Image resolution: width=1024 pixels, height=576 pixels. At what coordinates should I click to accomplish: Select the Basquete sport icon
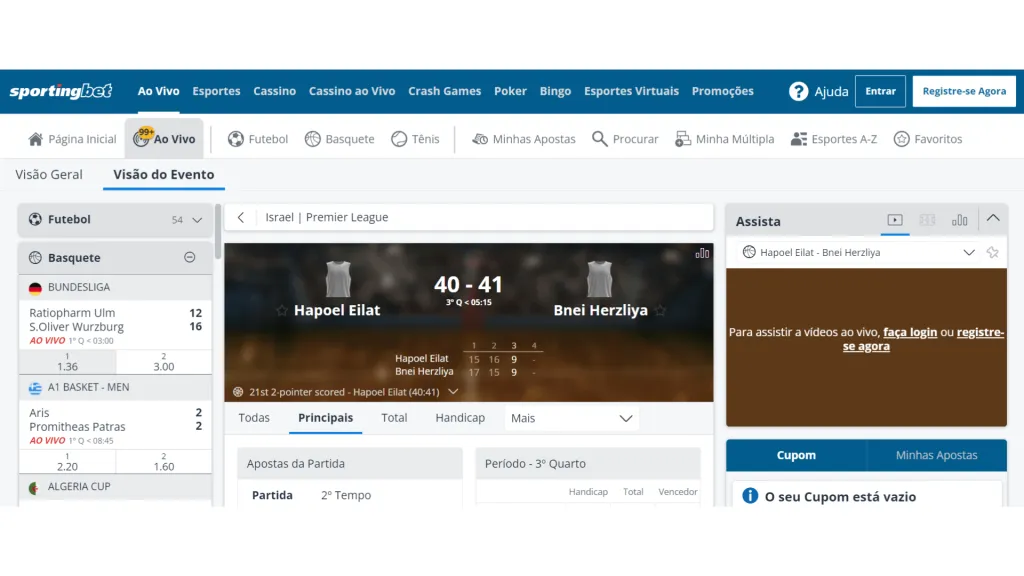314,139
